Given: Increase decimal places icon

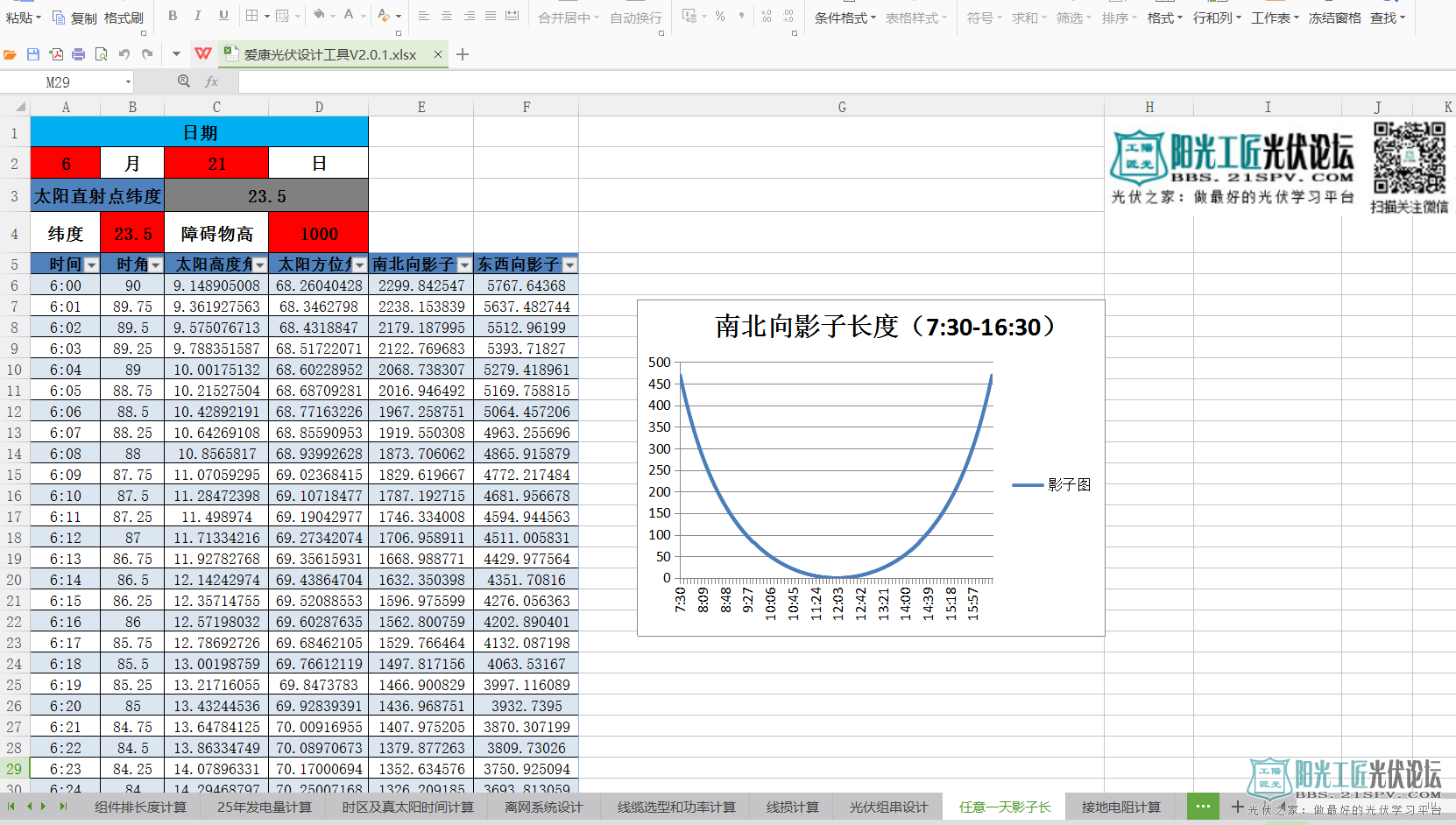Looking at the screenshot, I should point(767,16).
